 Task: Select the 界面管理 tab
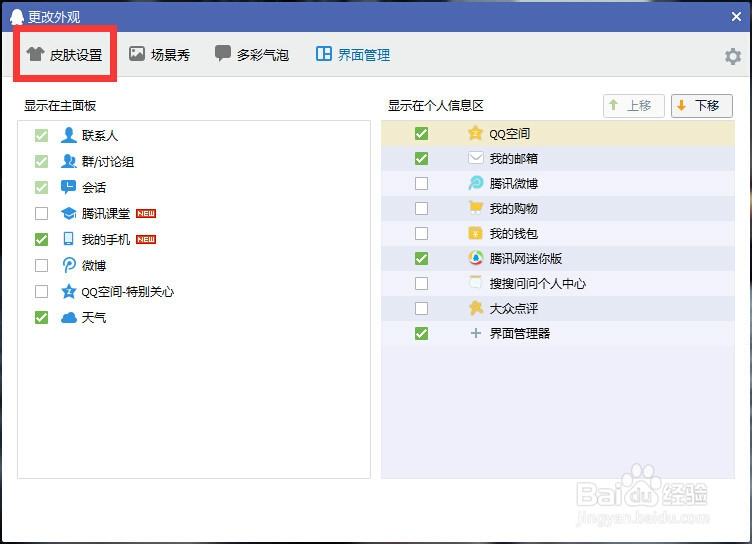coord(352,55)
